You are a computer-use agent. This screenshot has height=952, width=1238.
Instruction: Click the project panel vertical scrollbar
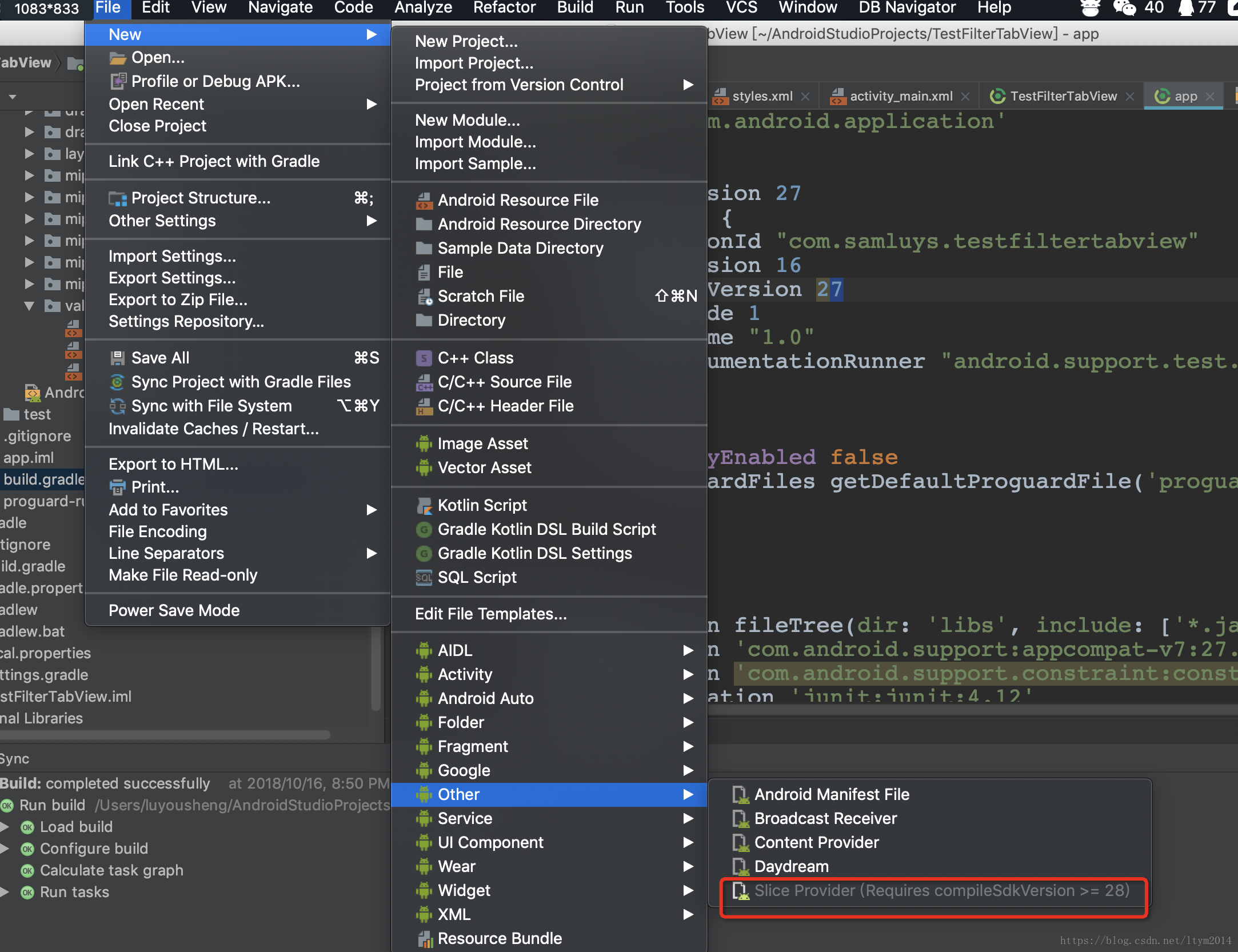(x=376, y=669)
